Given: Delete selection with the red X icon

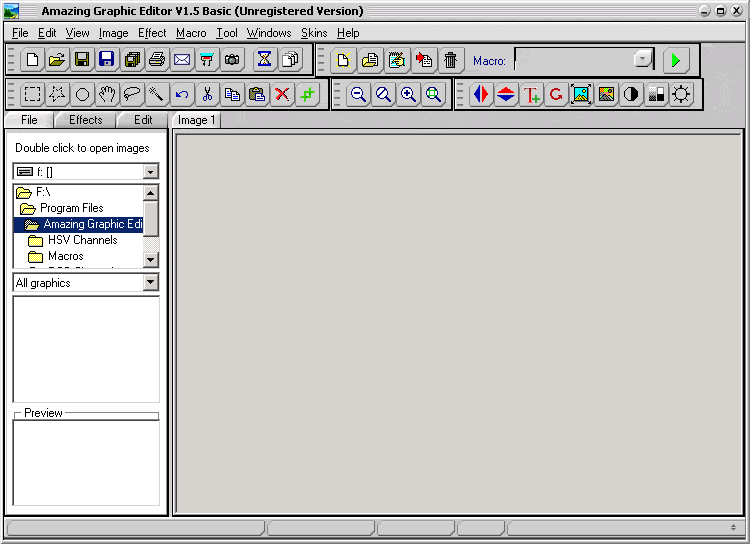Looking at the screenshot, I should pos(282,94).
